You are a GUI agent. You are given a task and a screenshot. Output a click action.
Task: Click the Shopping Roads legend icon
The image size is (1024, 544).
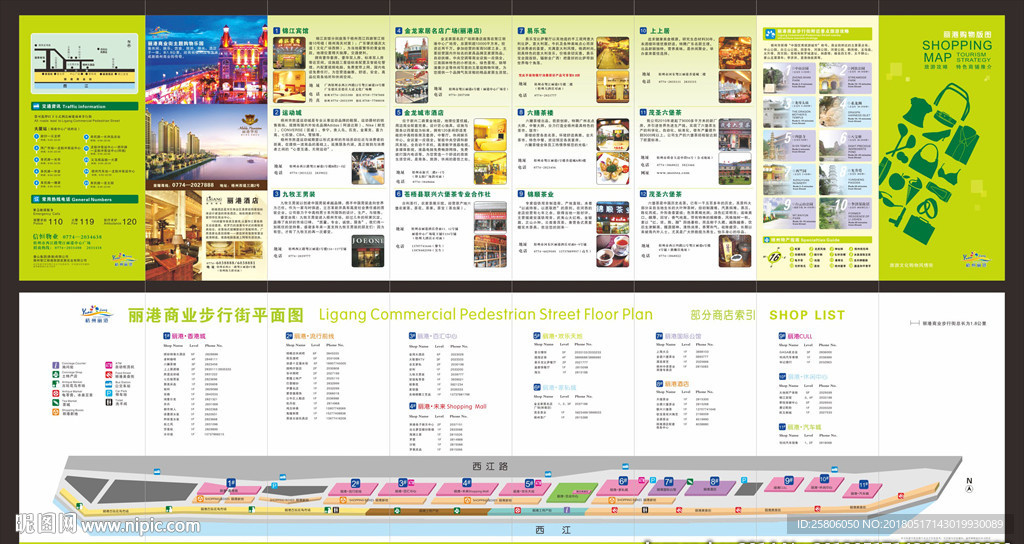[57, 411]
